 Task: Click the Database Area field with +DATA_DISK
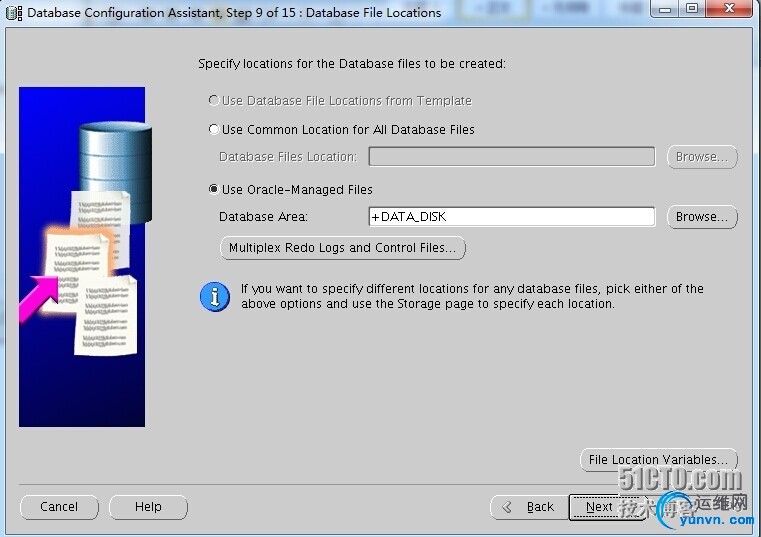512,217
